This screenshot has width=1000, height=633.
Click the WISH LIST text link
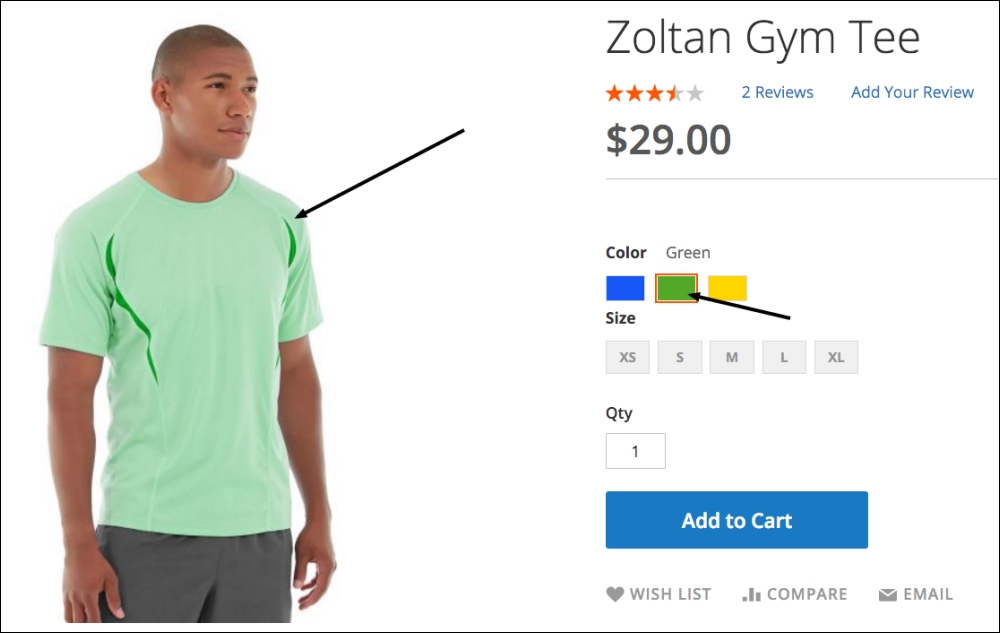[670, 594]
